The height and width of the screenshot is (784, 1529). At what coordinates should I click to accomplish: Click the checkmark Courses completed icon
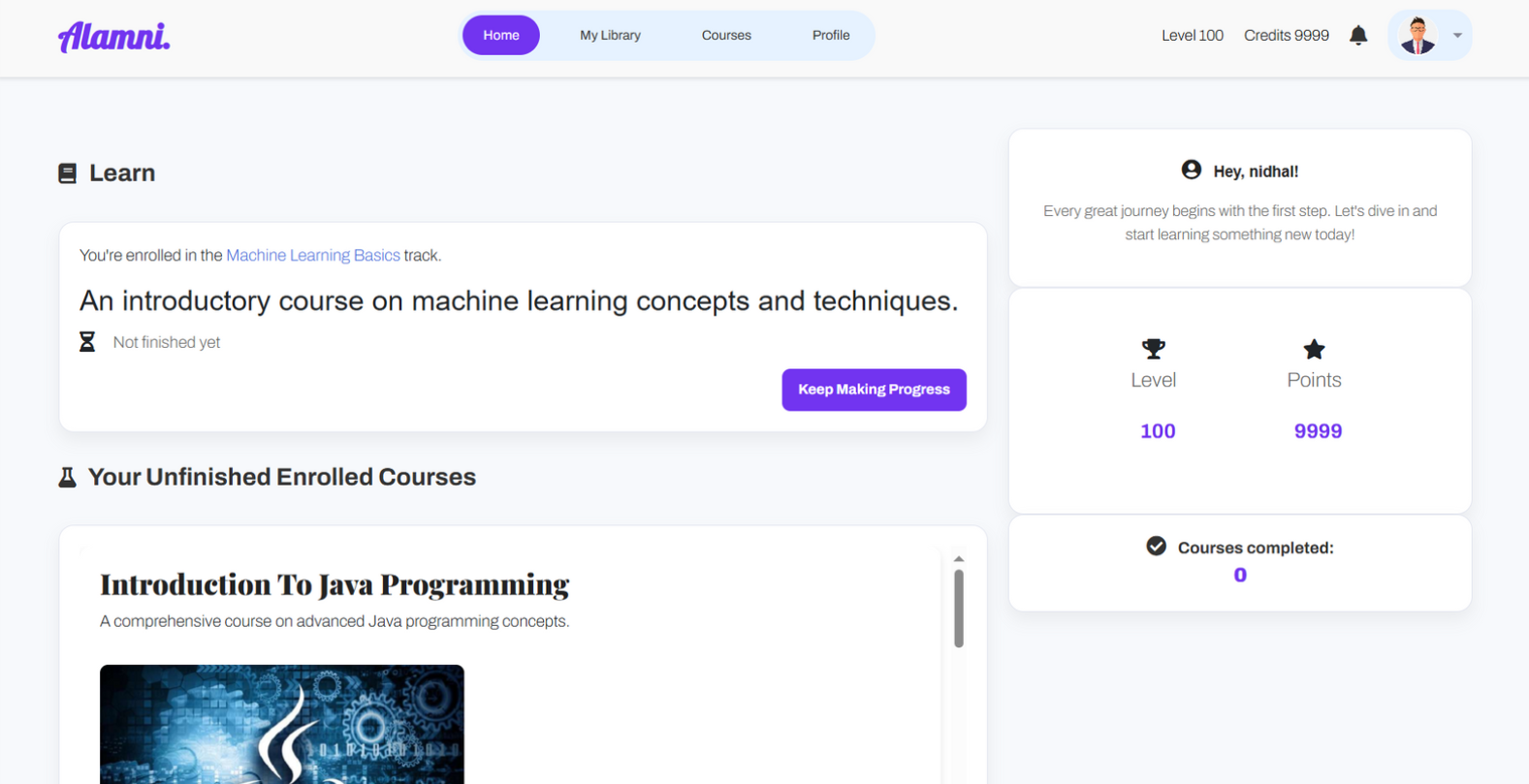1156,547
